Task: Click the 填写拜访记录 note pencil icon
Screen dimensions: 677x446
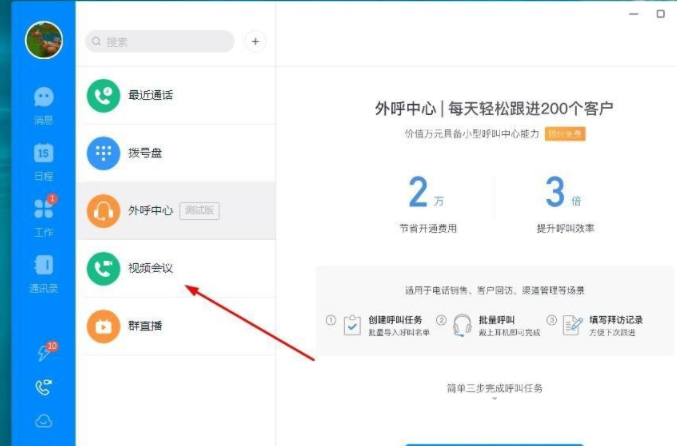Action: click(x=573, y=325)
